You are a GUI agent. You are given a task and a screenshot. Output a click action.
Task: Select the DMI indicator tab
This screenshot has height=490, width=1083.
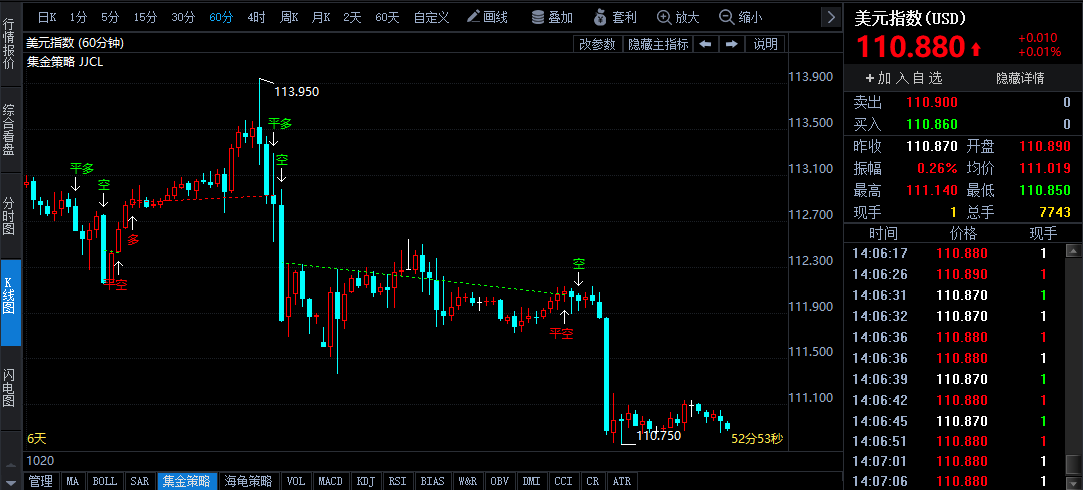[532, 481]
